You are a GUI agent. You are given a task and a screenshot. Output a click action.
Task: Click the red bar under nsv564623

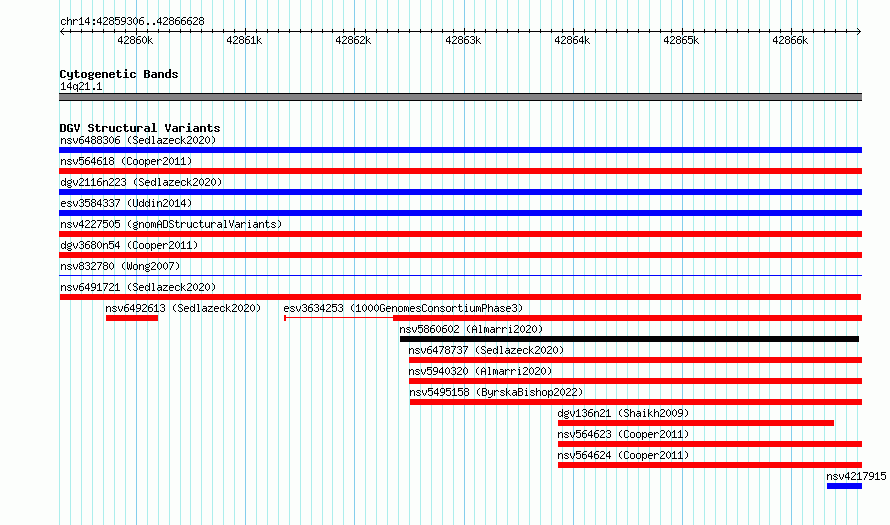pos(710,444)
